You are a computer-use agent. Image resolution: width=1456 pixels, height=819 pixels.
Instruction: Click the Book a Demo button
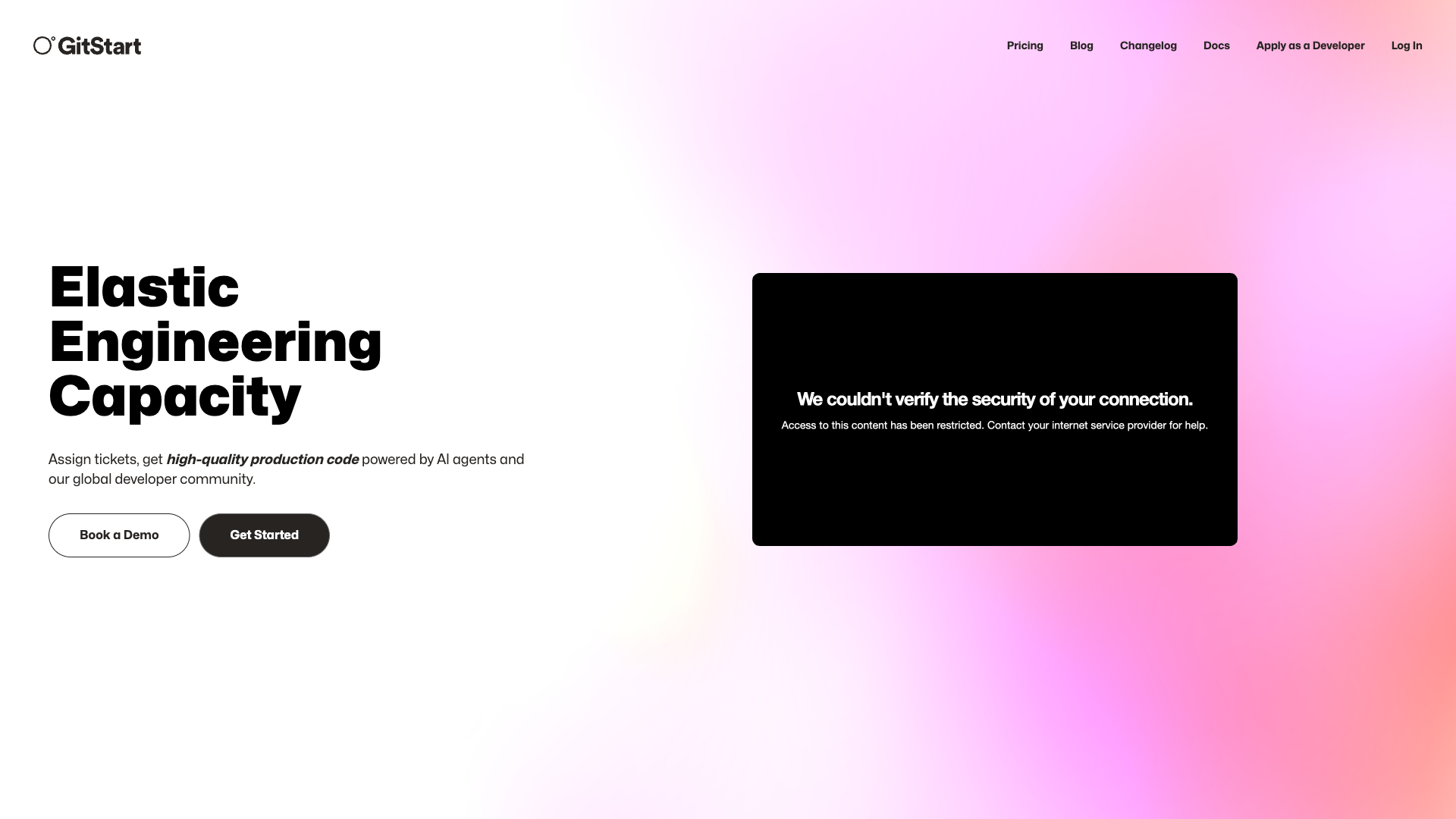tap(119, 535)
